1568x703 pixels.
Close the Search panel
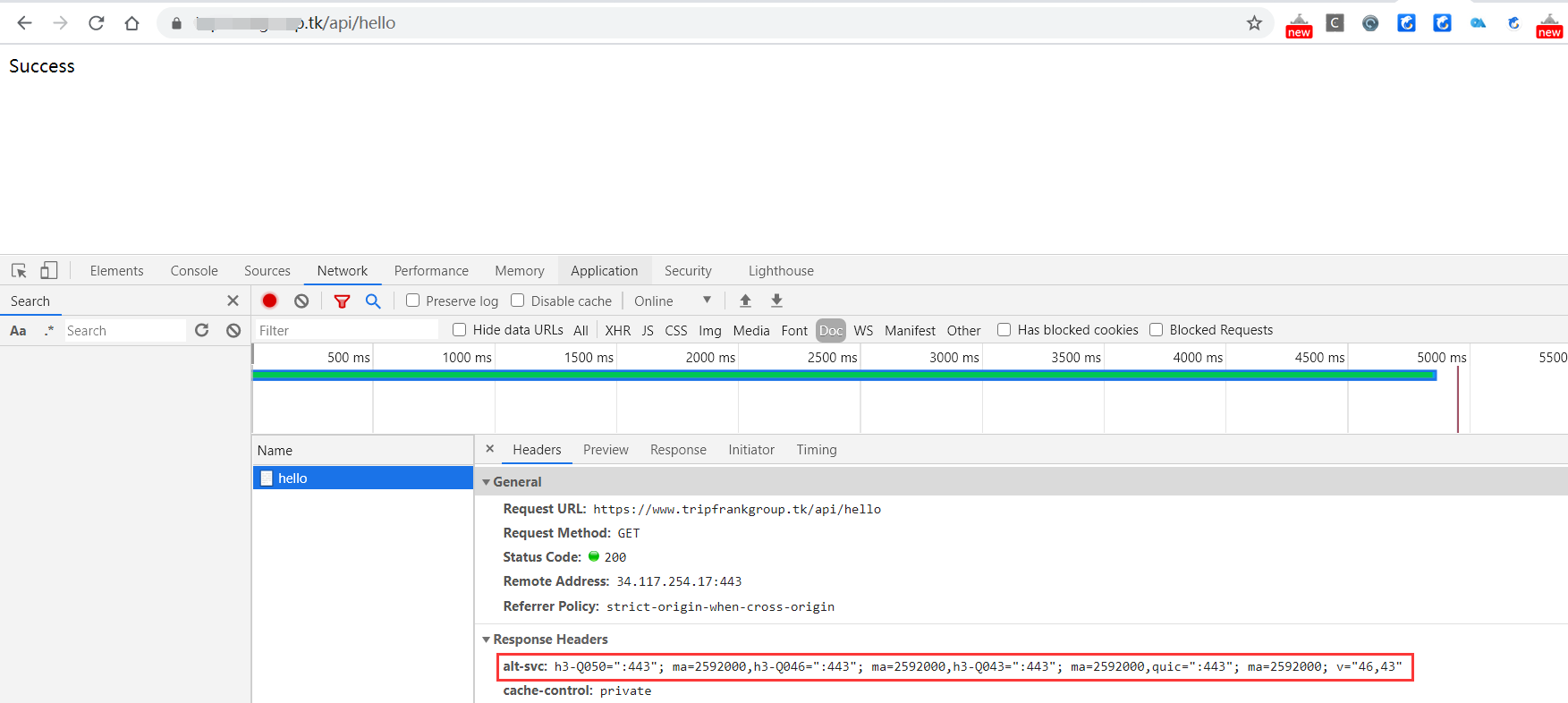tap(233, 301)
